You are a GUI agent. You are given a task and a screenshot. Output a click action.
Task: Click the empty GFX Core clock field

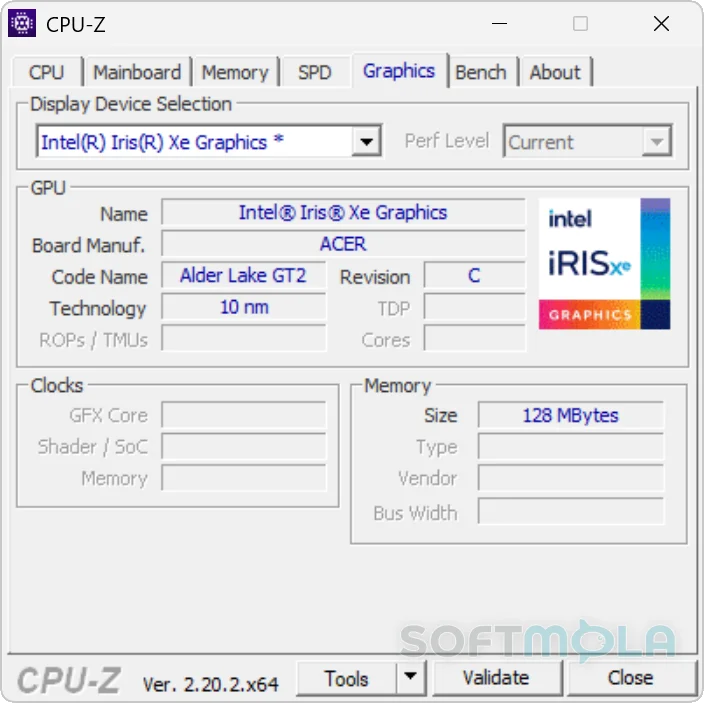coord(243,415)
